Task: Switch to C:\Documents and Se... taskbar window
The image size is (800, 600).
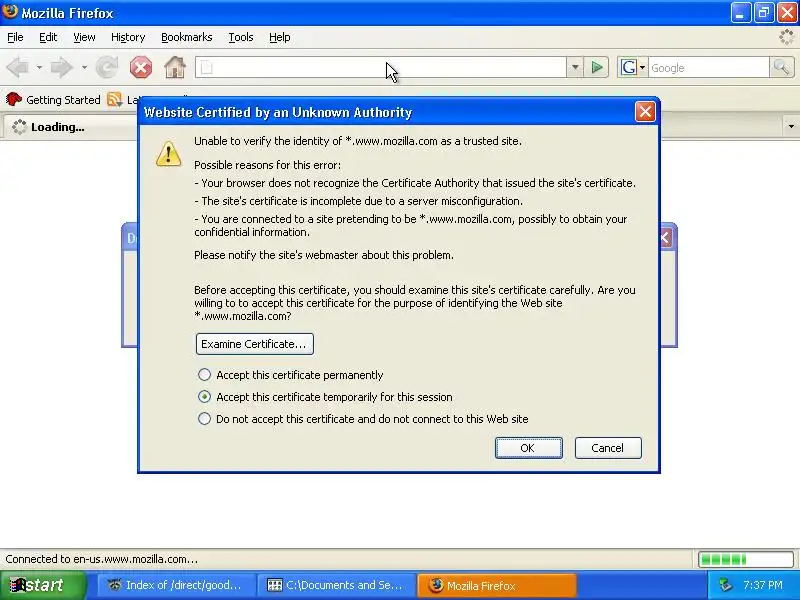Action: pos(336,585)
